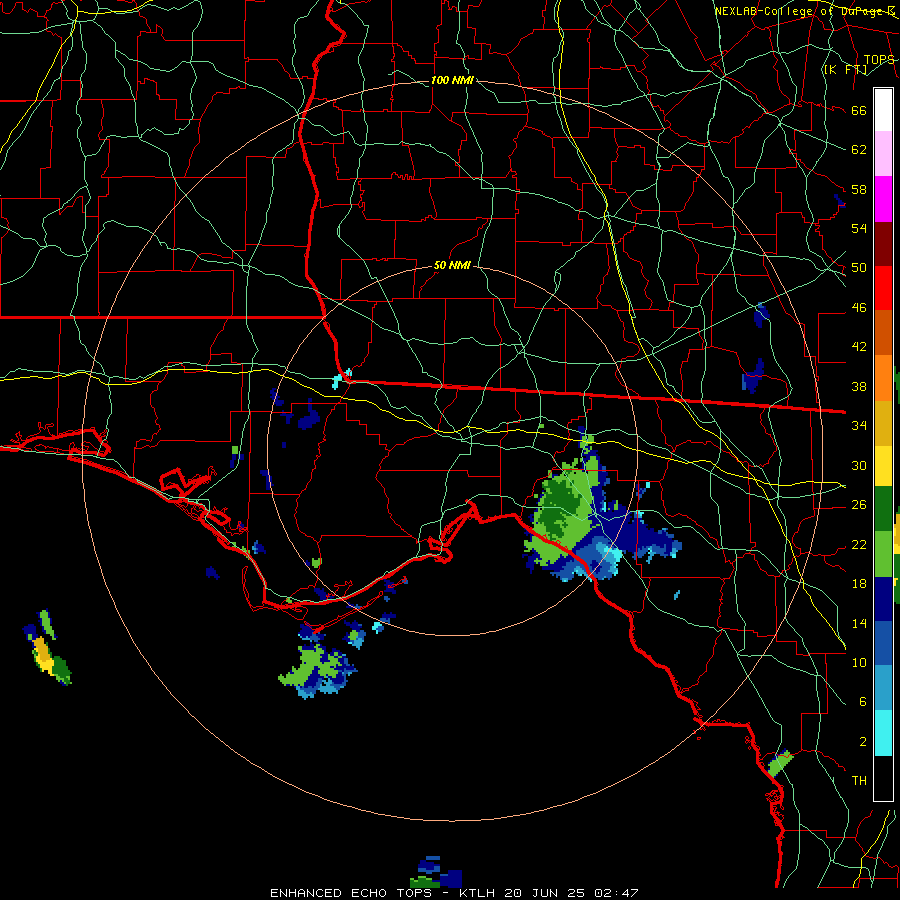The width and height of the screenshot is (900, 900).
Task: Click the light green legend swatch
Action: pyautogui.click(x=883, y=554)
